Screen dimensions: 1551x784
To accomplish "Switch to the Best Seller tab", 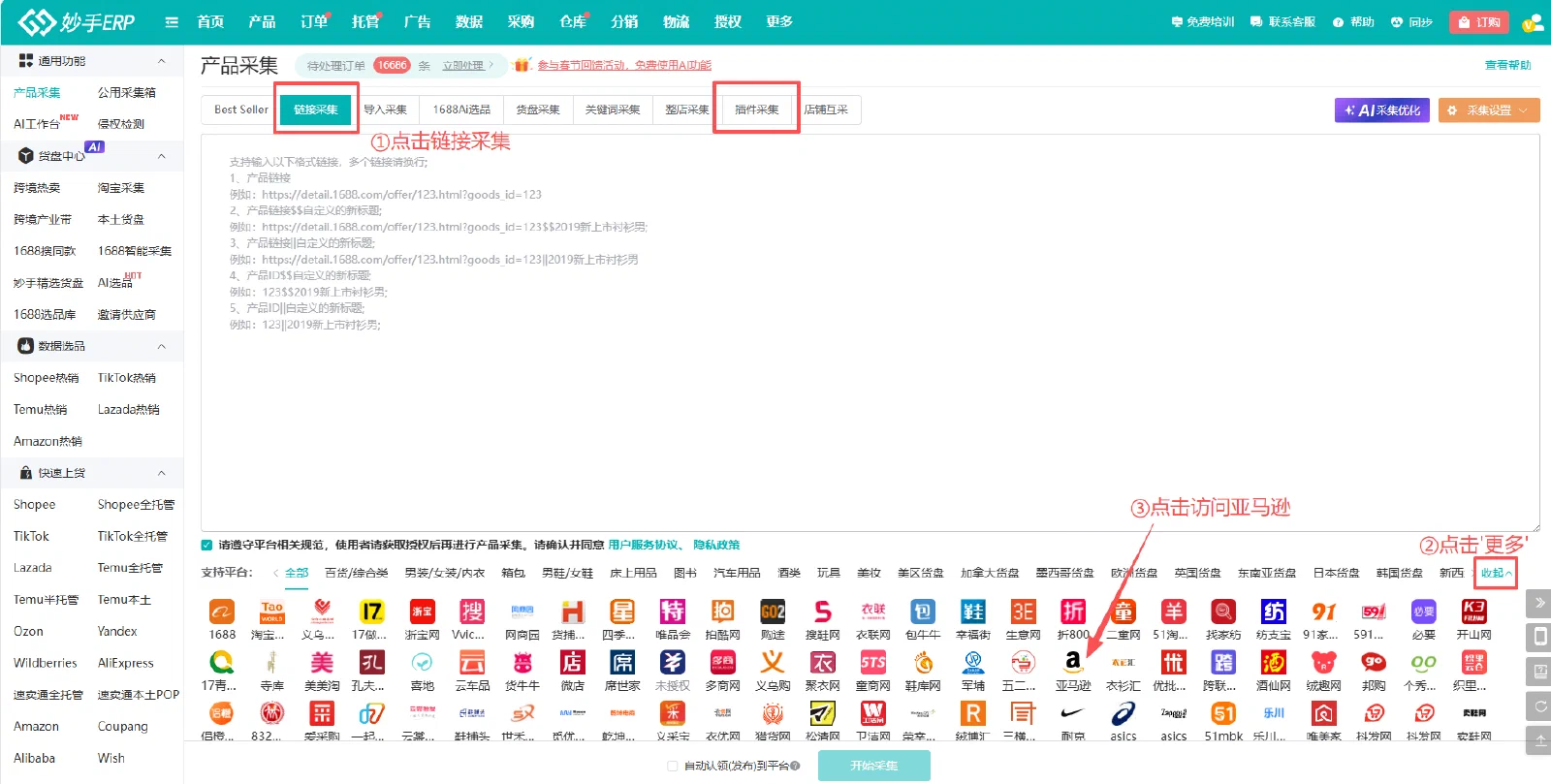I will pos(241,110).
